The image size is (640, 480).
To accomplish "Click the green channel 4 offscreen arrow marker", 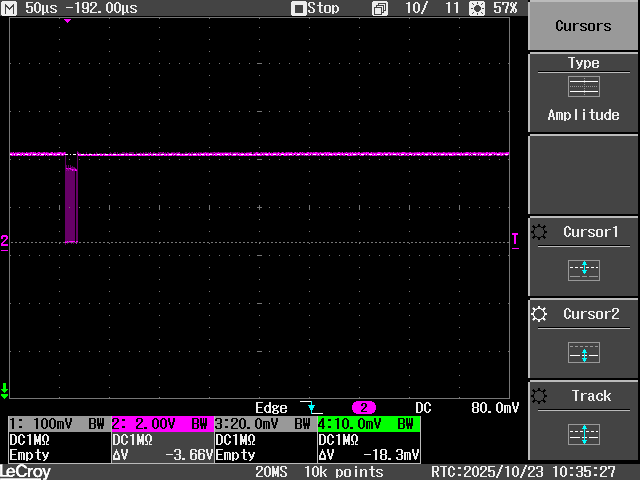I will (4, 391).
